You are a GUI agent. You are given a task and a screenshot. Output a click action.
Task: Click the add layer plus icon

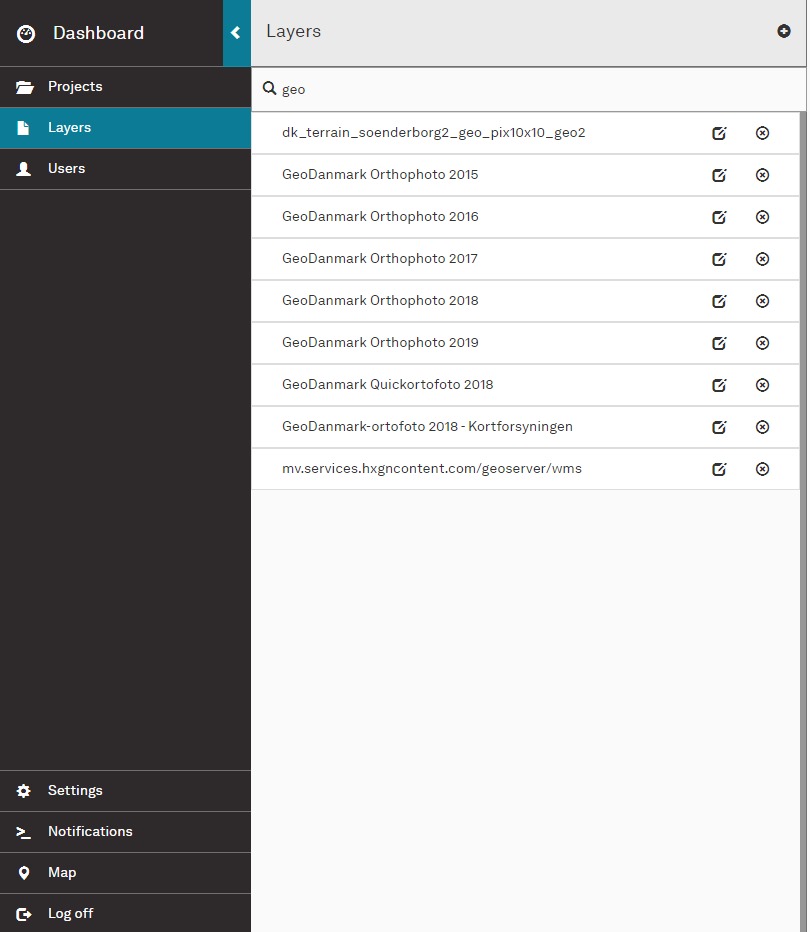(x=783, y=31)
